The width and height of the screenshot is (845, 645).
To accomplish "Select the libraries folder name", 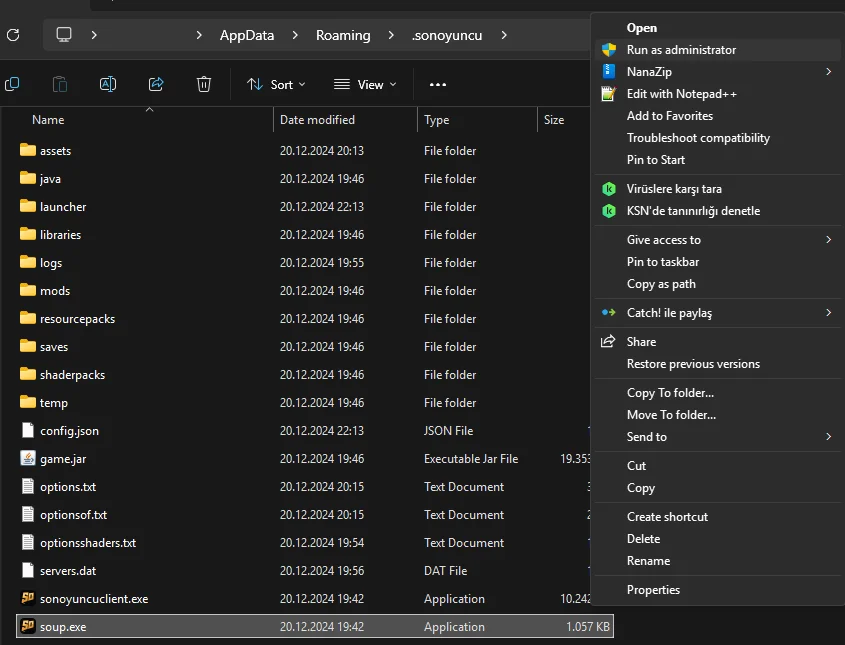I will click(x=60, y=235).
